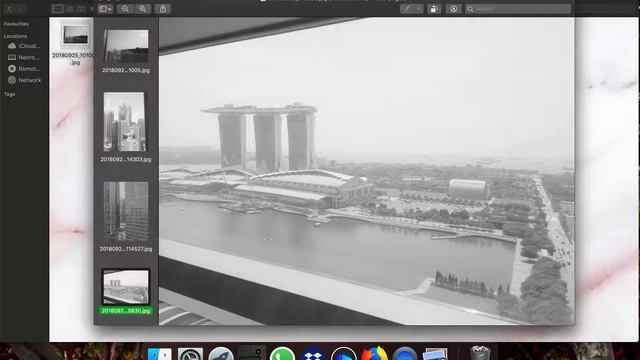The height and width of the screenshot is (360, 640).
Task: Go back in the Finder window
Action: pyautogui.click(x=9, y=9)
